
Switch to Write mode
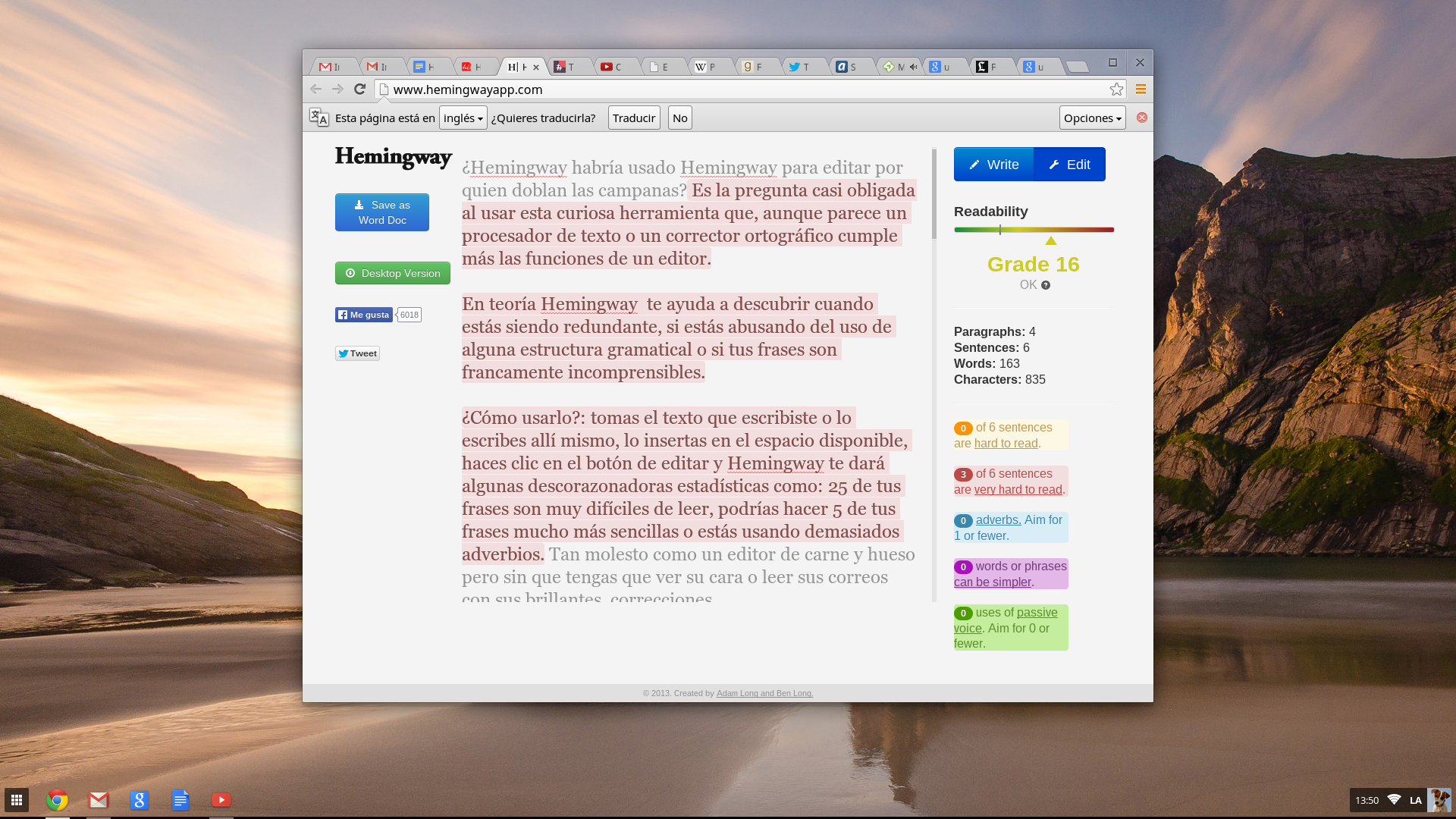(x=993, y=165)
